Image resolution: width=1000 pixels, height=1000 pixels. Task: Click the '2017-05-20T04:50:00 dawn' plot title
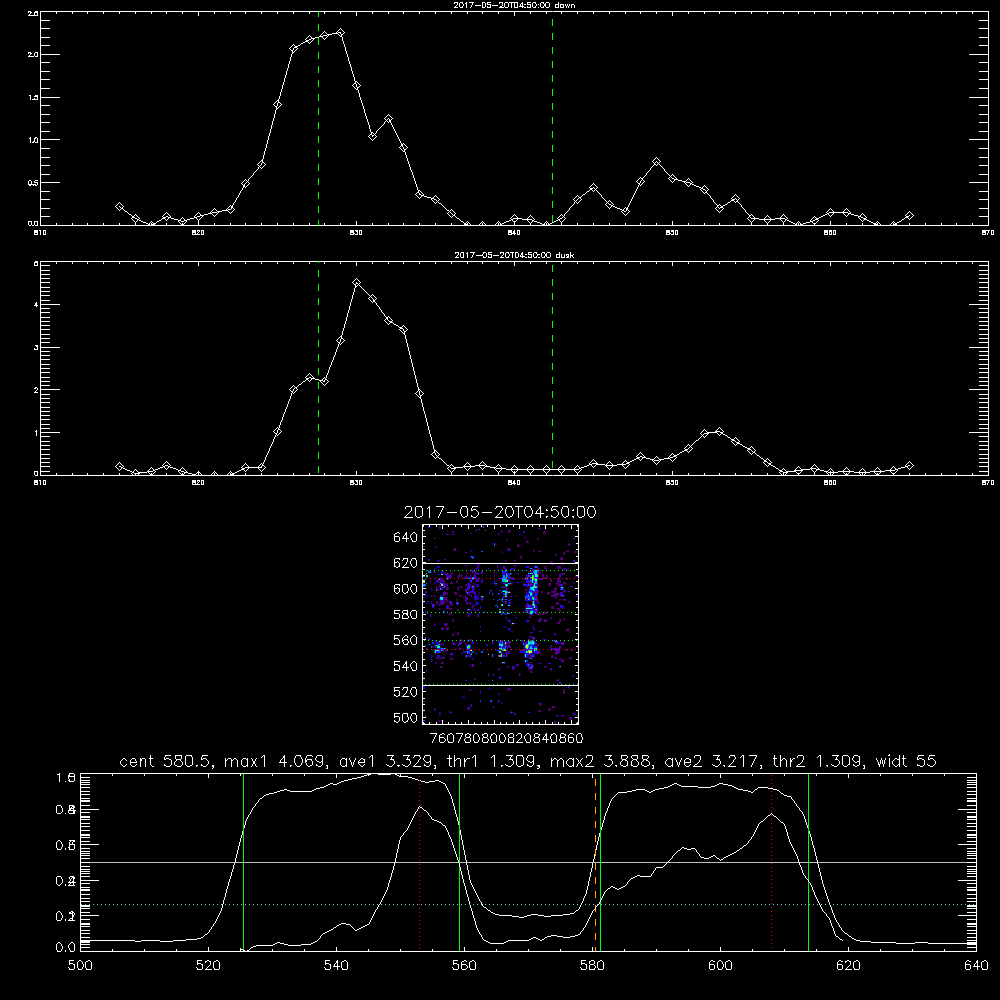tap(514, 5)
